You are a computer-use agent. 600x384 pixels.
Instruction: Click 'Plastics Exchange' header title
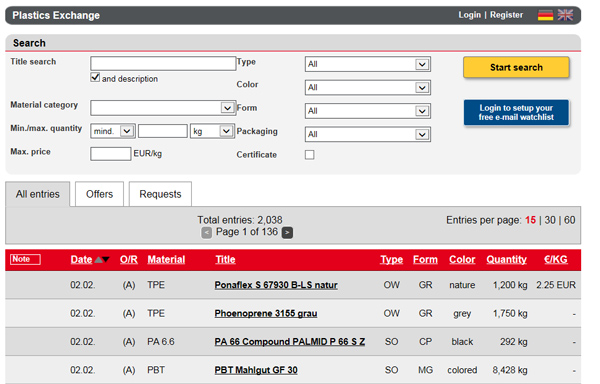click(56, 15)
